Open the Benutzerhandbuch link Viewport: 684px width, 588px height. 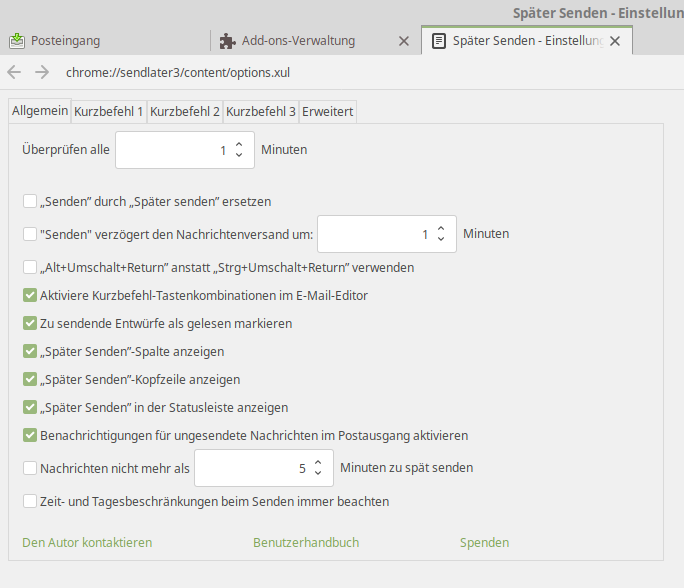coord(306,542)
